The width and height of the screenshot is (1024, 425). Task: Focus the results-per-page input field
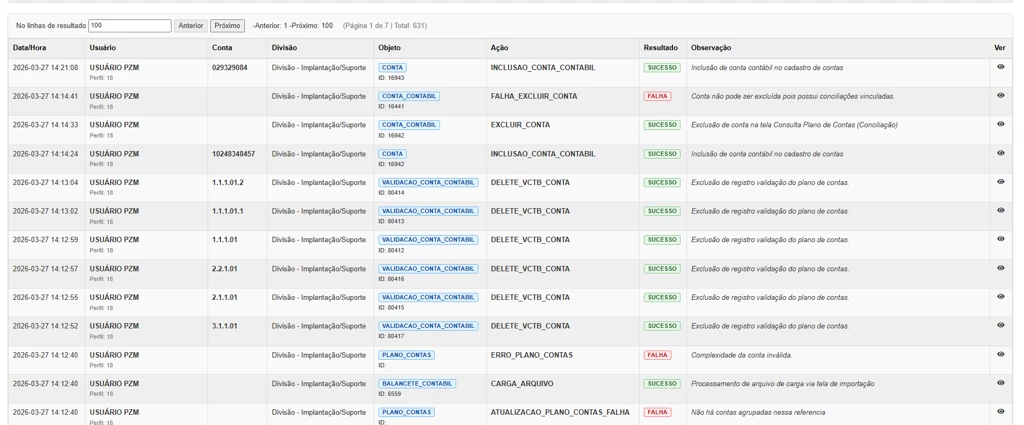(x=129, y=26)
